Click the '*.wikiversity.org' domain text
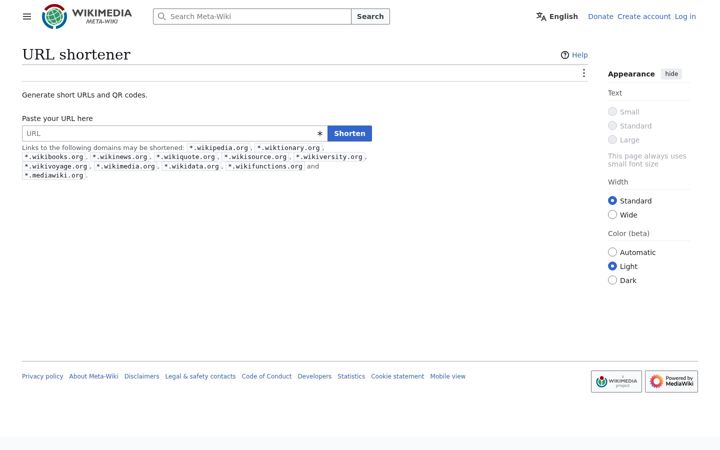The height and width of the screenshot is (450, 720). pos(329,157)
